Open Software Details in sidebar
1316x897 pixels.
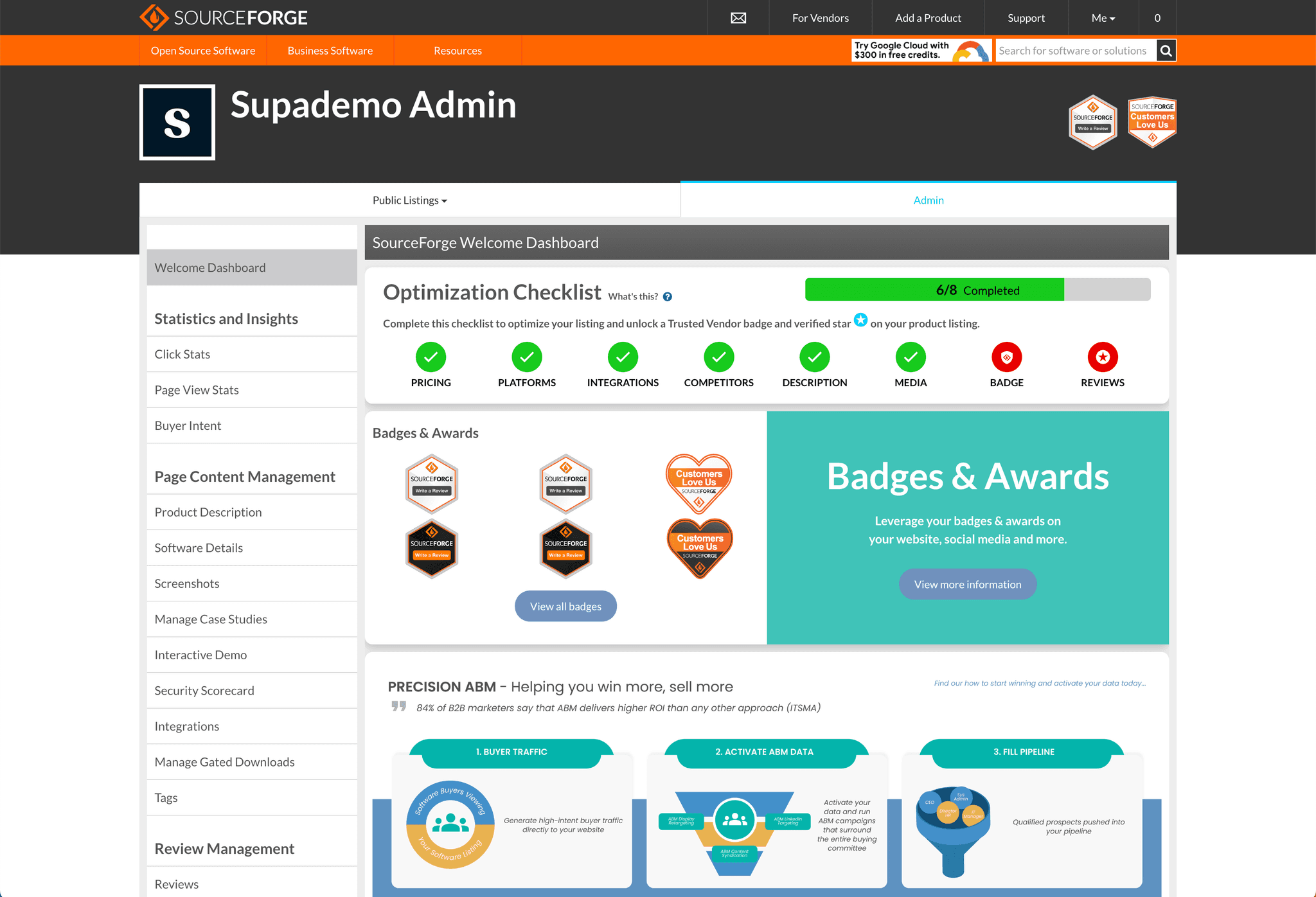252,548
